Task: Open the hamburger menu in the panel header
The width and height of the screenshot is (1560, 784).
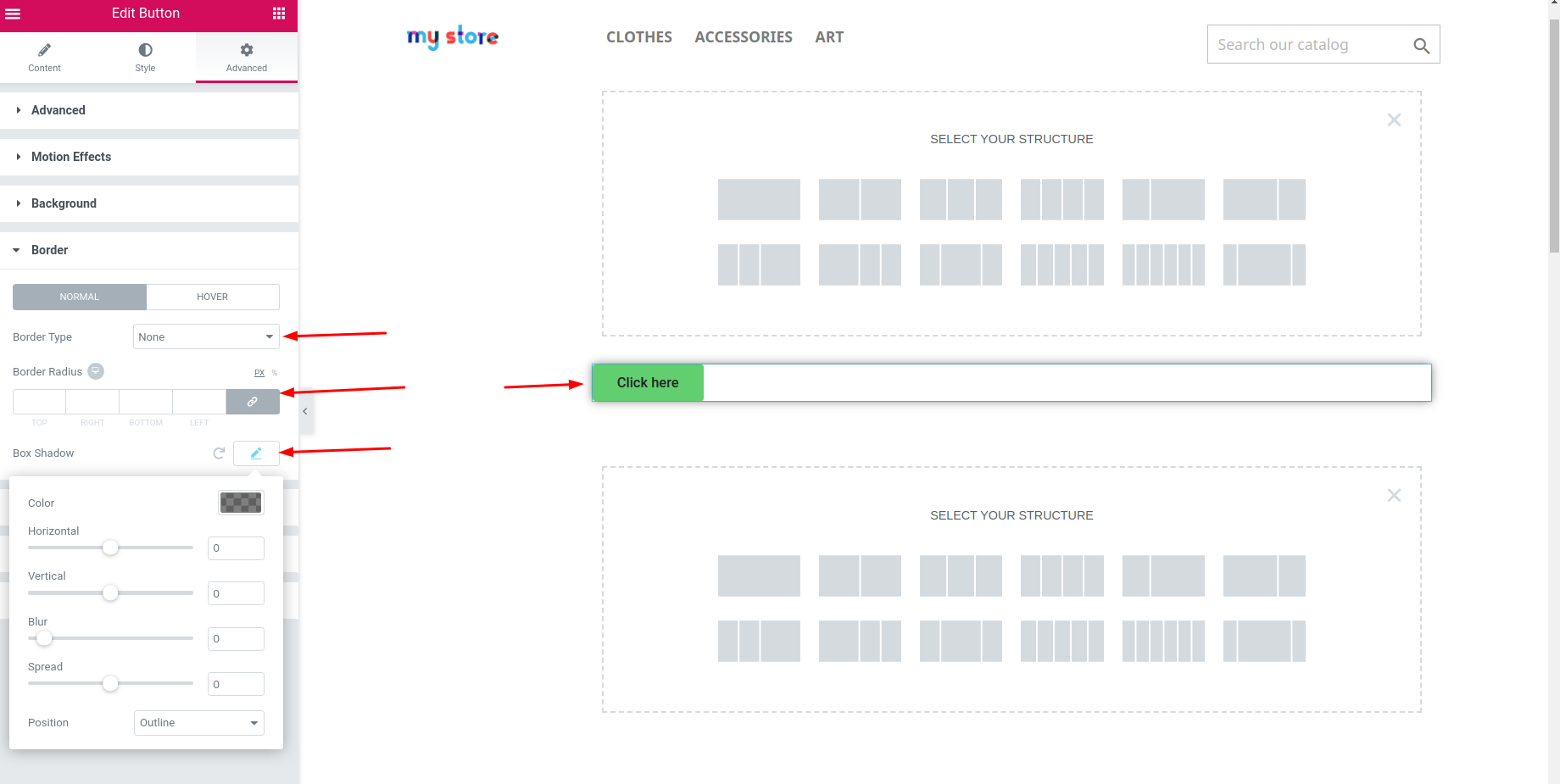Action: point(13,14)
